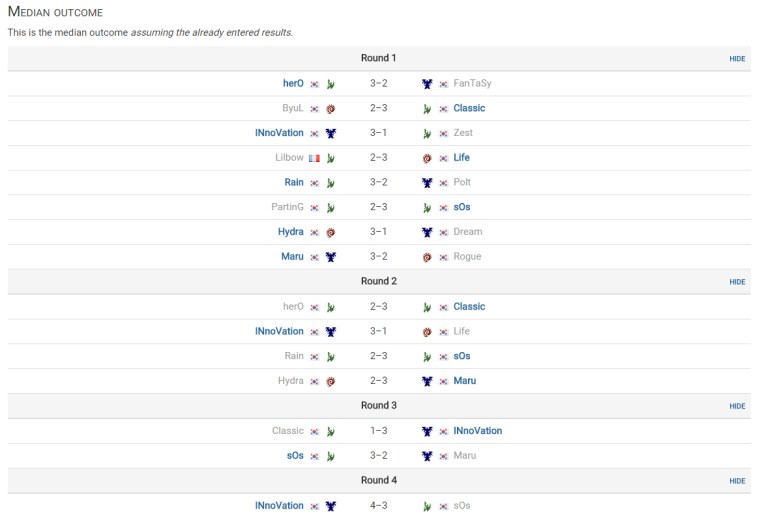
Task: Open Polt's player page
Action: 462,183
